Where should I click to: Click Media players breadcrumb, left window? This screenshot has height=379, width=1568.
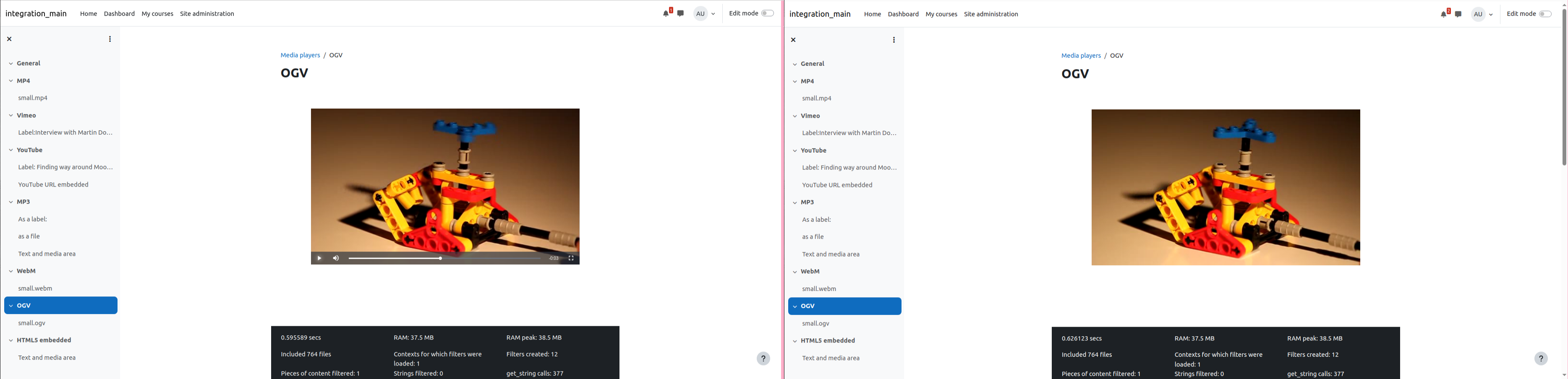tap(300, 55)
